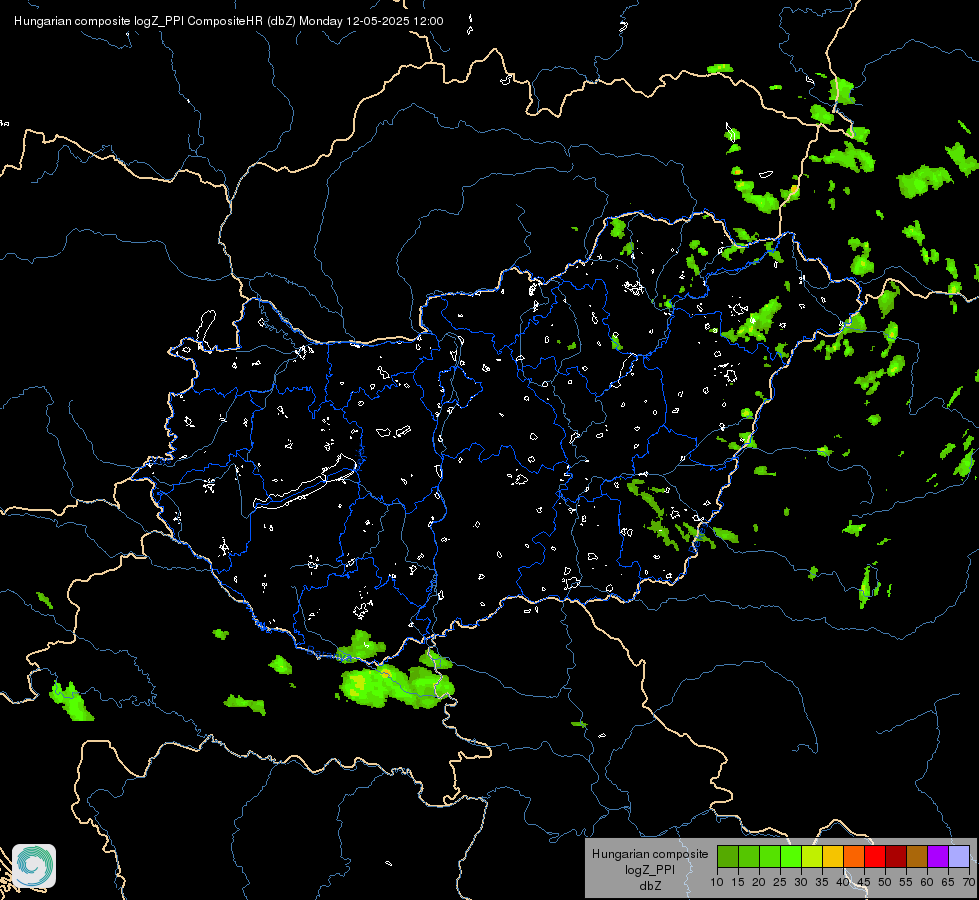Click the 20-25 dBZ green swatch
The height and width of the screenshot is (900, 979).
point(770,856)
